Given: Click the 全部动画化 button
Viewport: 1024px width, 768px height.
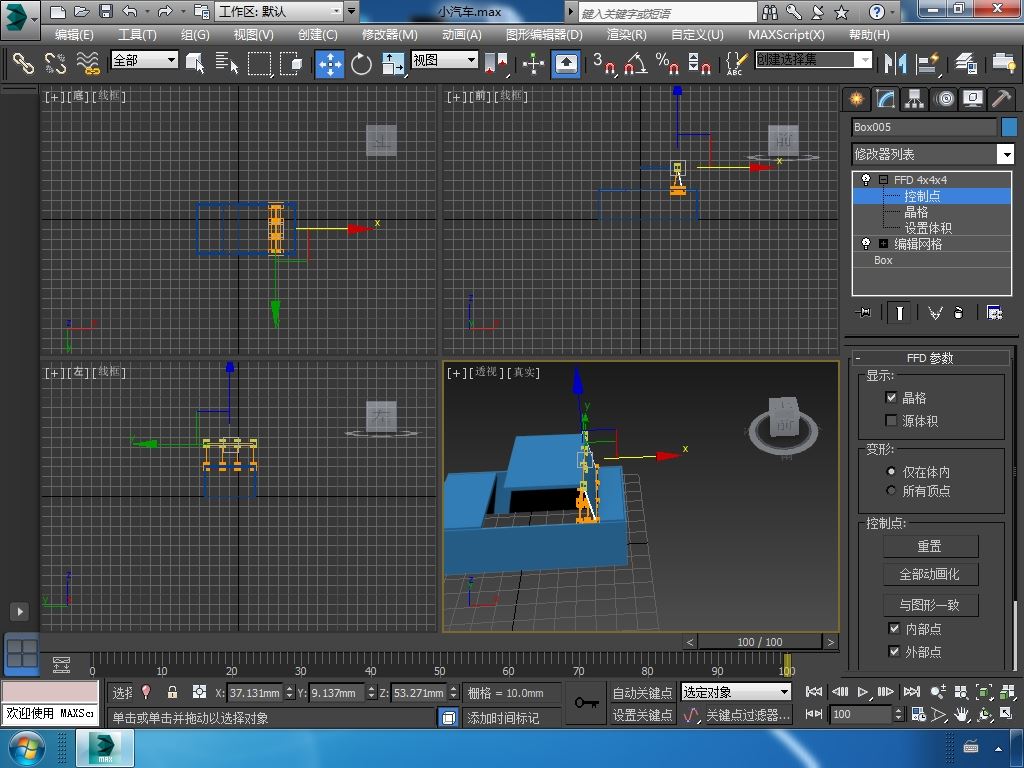Looking at the screenshot, I should pyautogui.click(x=930, y=574).
